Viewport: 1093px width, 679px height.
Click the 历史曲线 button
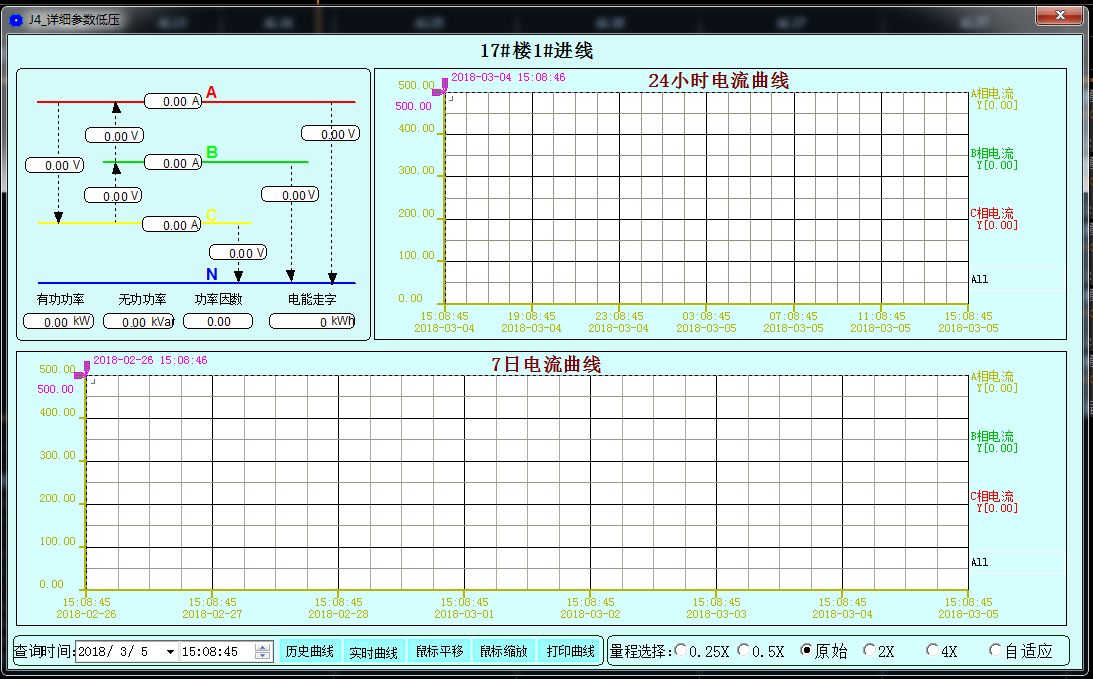pyautogui.click(x=309, y=651)
